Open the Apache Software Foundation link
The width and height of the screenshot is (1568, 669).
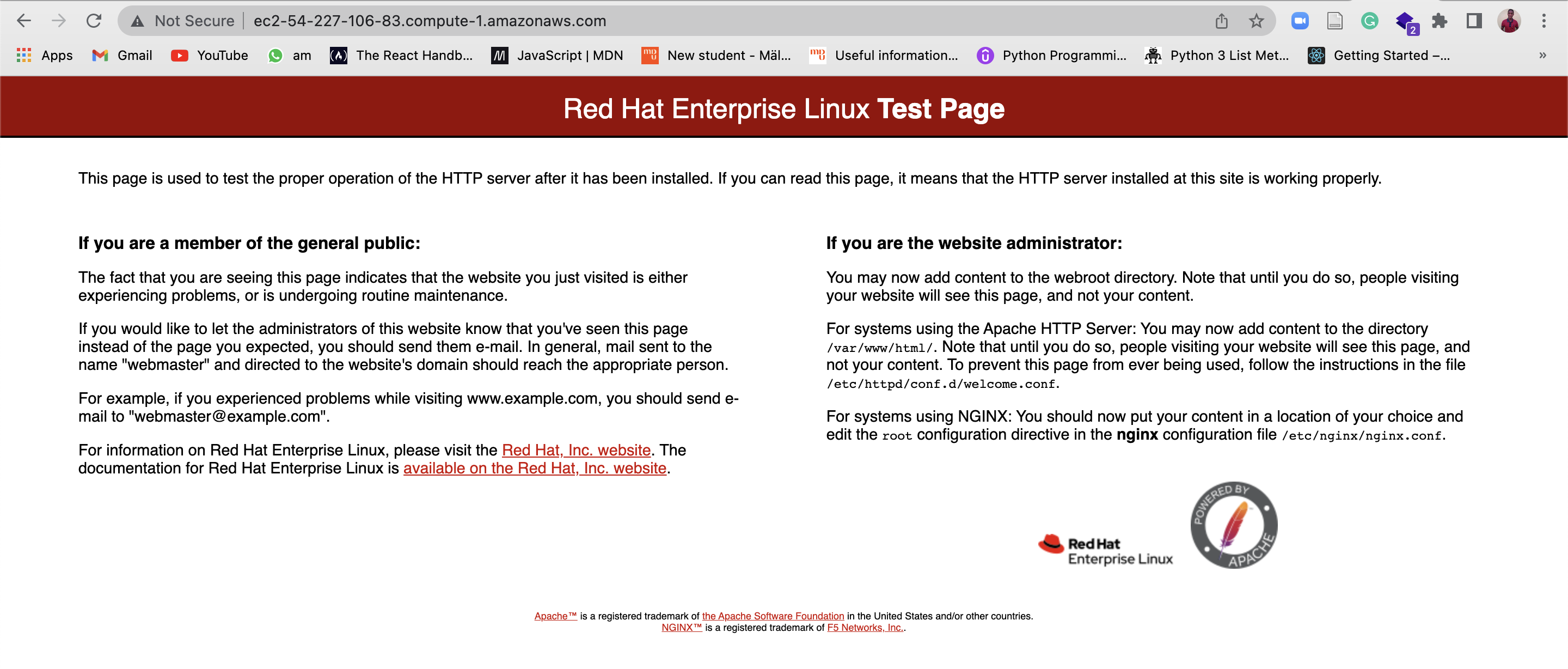[x=772, y=616]
